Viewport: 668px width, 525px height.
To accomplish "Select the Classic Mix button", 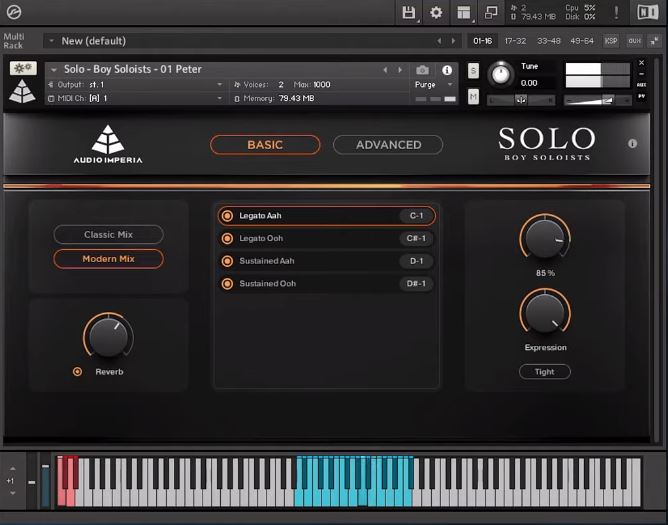I will click(108, 235).
